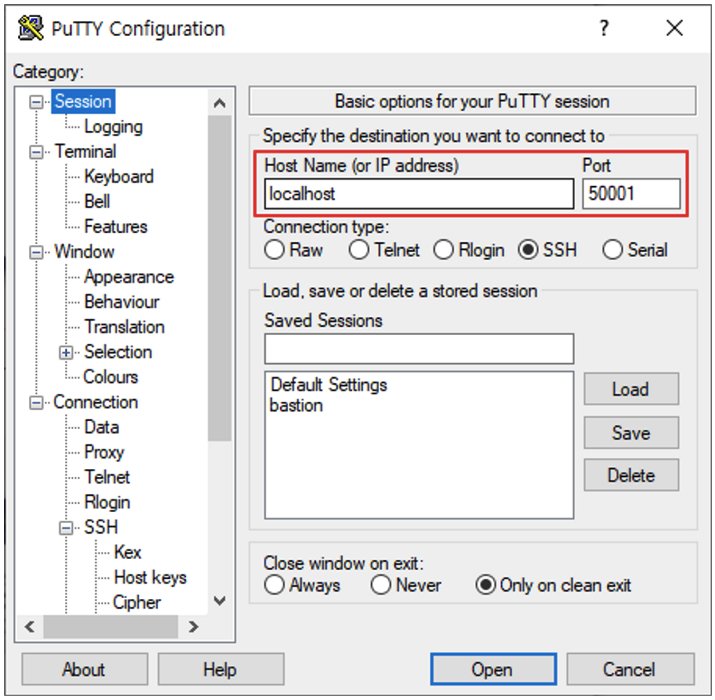Click the Open button to connect
The height and width of the screenshot is (700, 715).
pyautogui.click(x=492, y=670)
